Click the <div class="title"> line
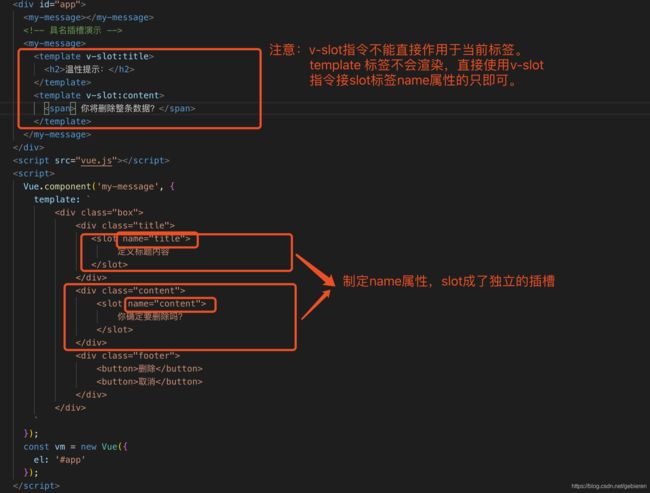650x493 pixels. pos(125,226)
